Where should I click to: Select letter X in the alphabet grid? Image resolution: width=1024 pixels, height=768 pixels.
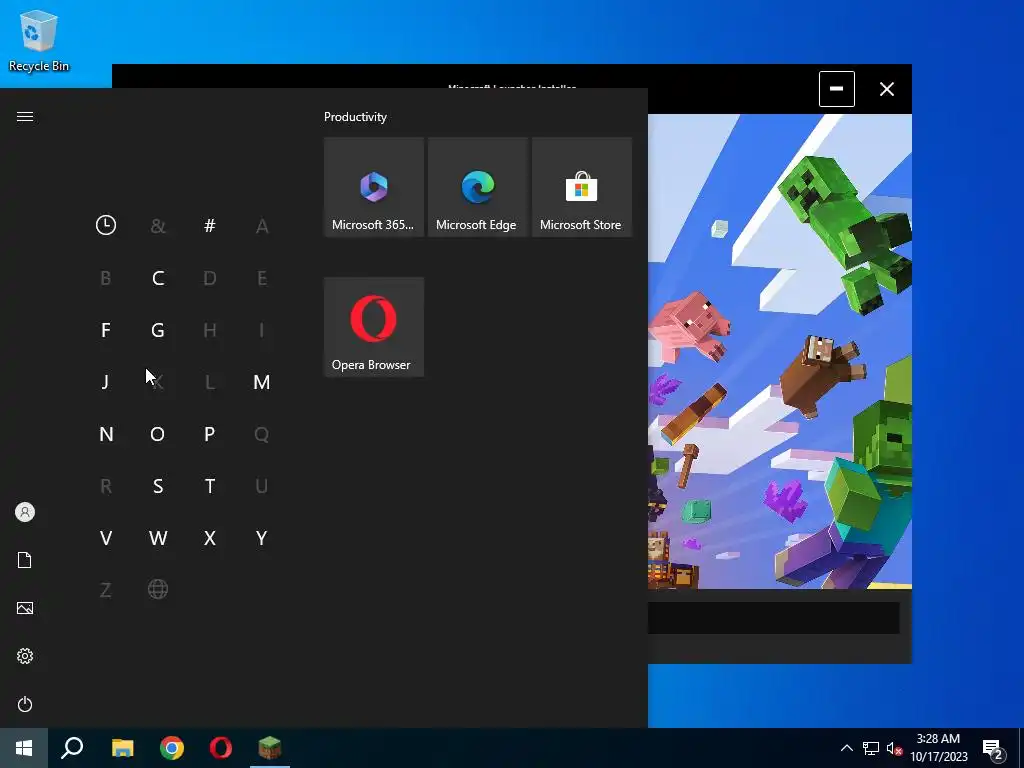click(x=210, y=538)
